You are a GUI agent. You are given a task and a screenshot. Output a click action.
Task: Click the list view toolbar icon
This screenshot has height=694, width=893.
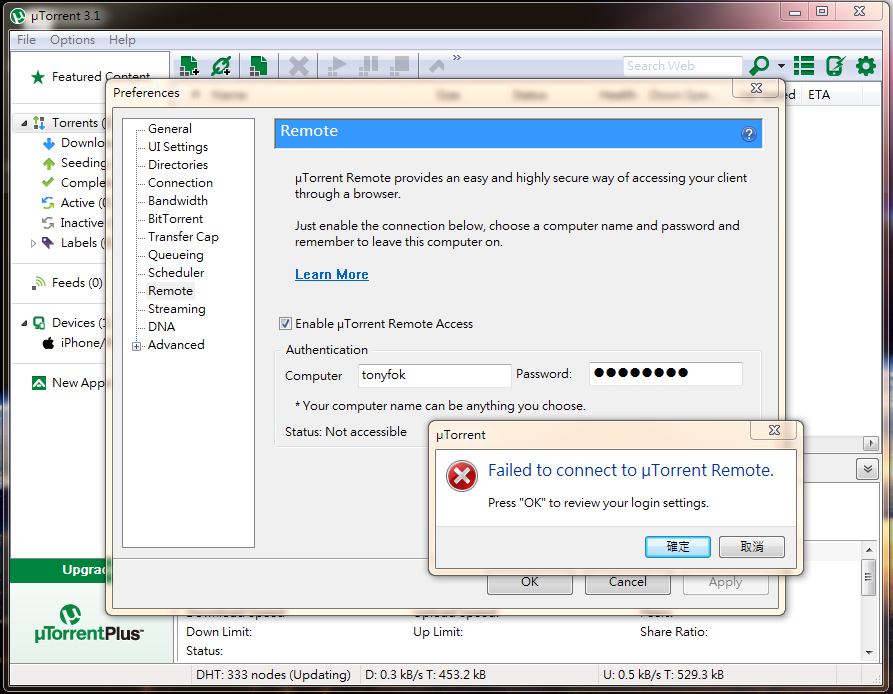(x=804, y=65)
